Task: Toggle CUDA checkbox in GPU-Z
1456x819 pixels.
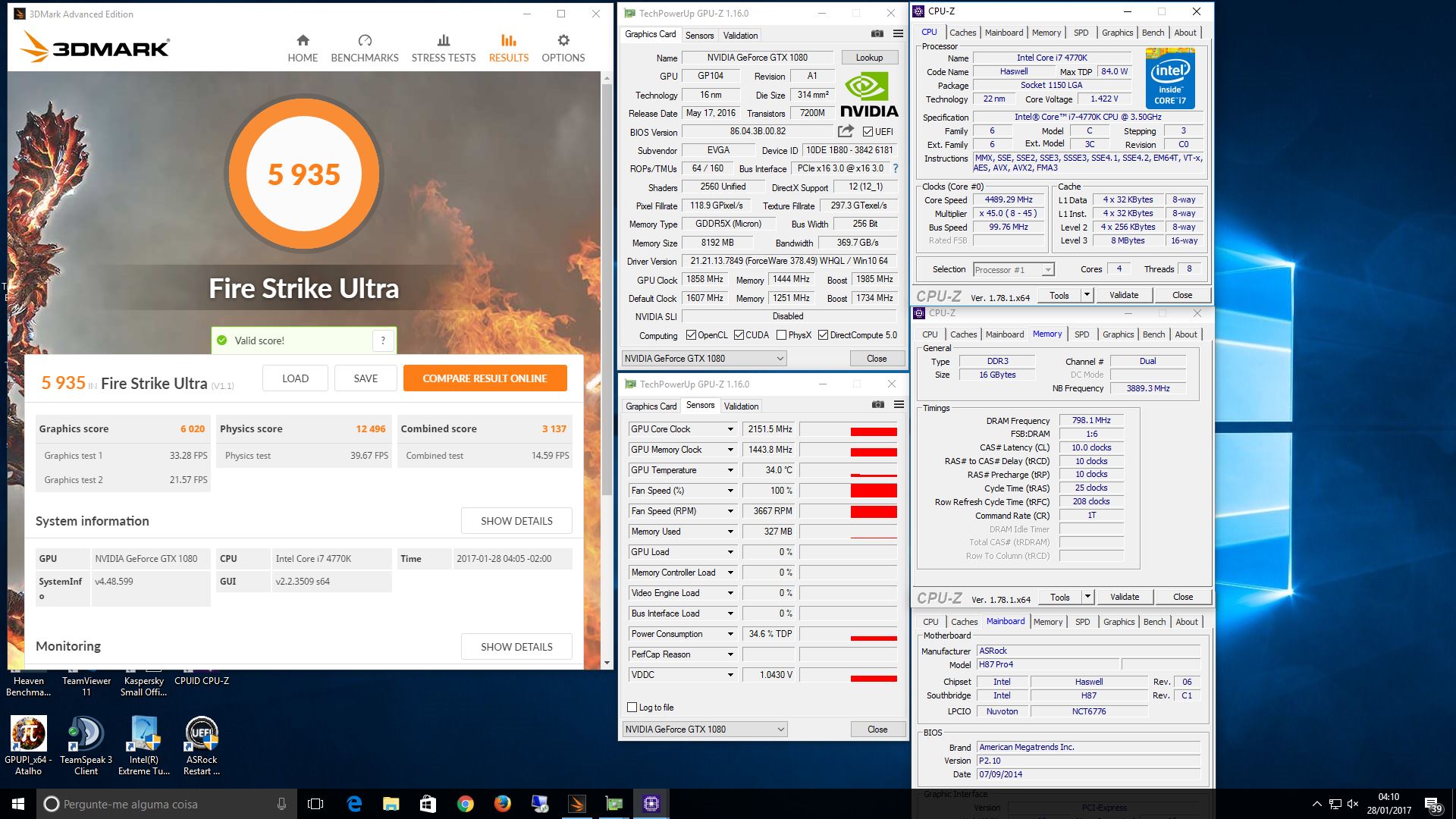Action: (739, 335)
